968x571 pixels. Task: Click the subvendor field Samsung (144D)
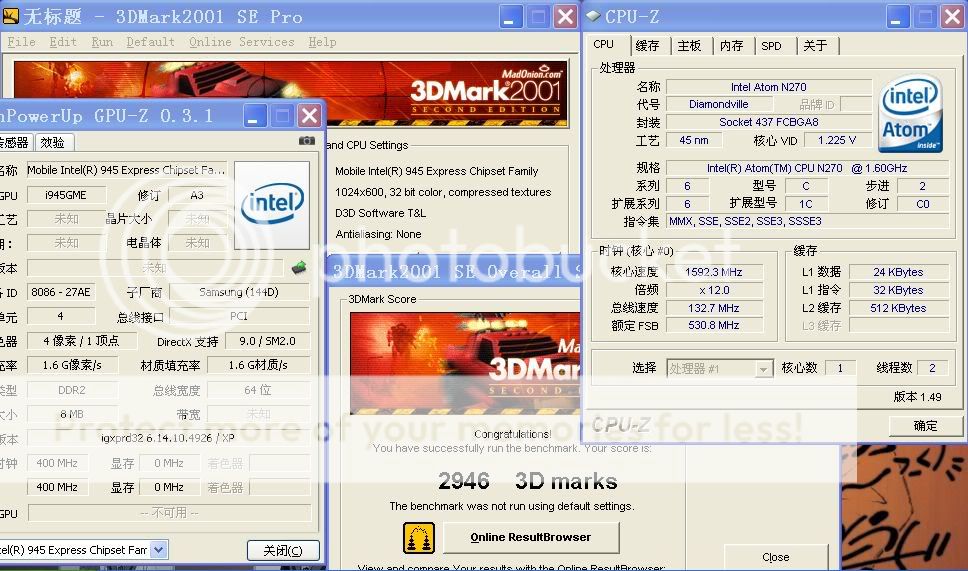coord(239,292)
